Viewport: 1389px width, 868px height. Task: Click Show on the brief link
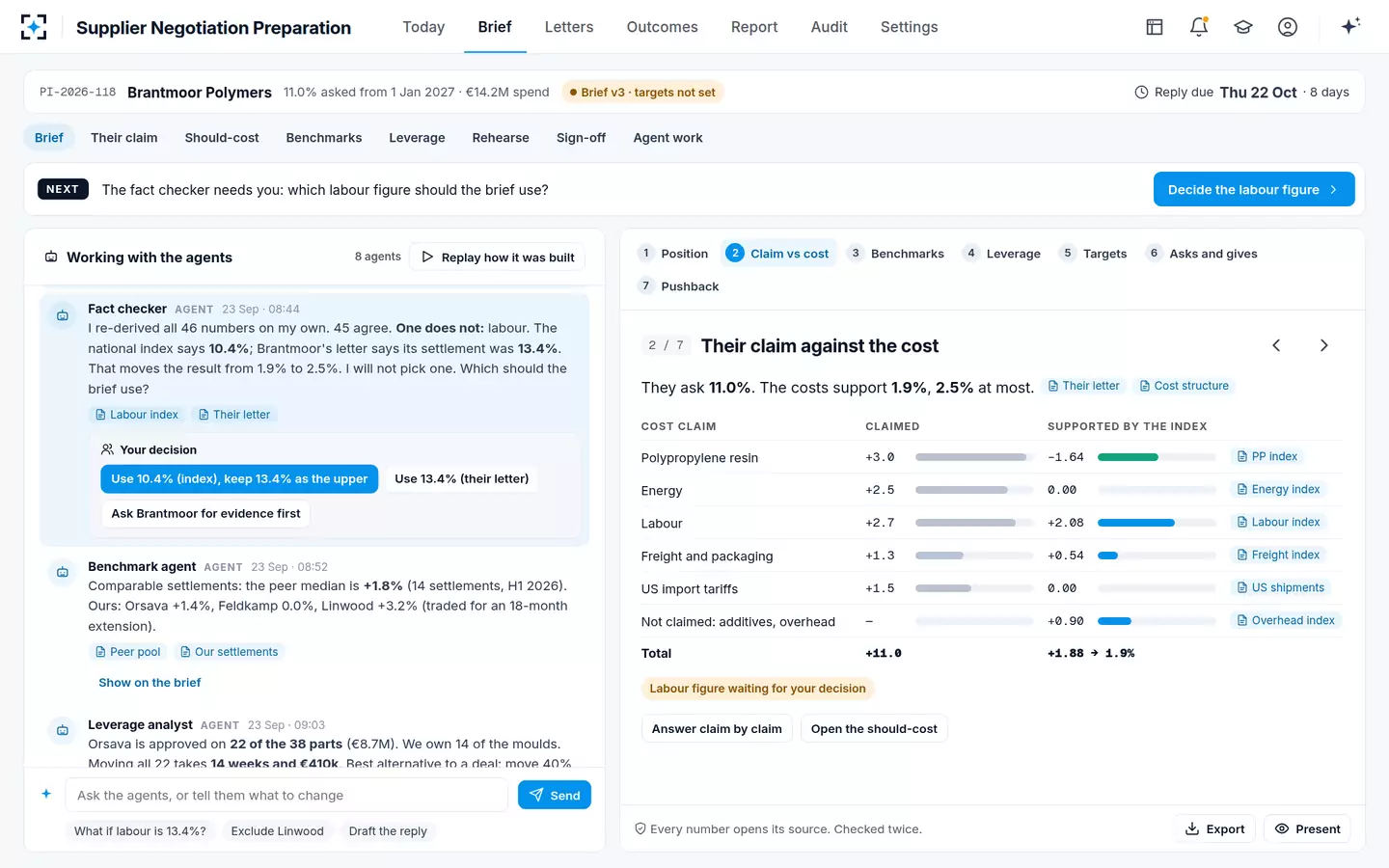(150, 683)
